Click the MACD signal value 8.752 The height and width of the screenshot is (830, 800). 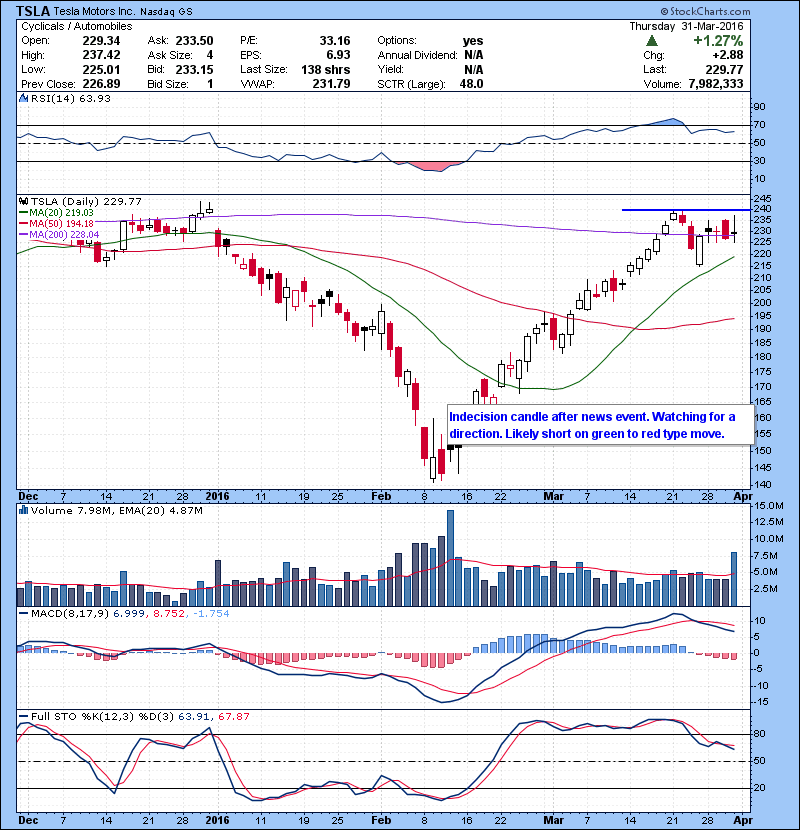click(169, 614)
